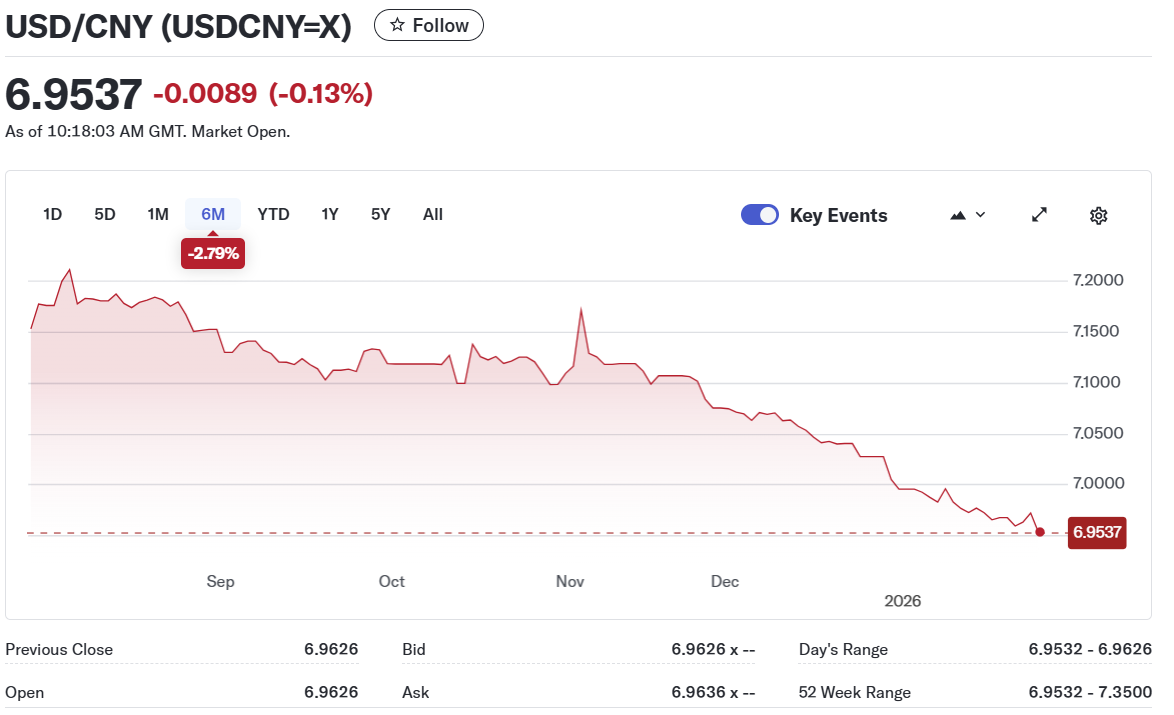Open chart settings gear icon
The width and height of the screenshot is (1174, 715).
point(1098,215)
